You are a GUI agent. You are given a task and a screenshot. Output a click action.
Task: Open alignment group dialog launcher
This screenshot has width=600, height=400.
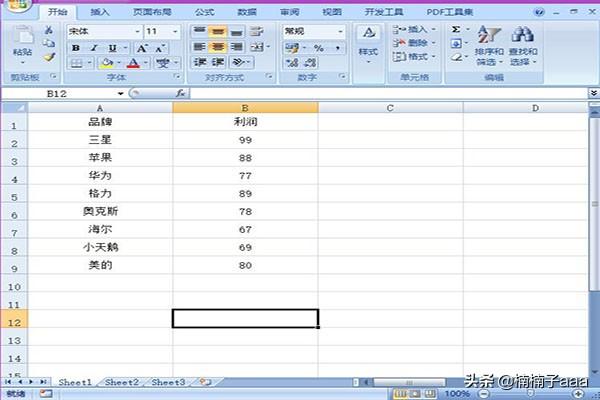click(x=269, y=77)
